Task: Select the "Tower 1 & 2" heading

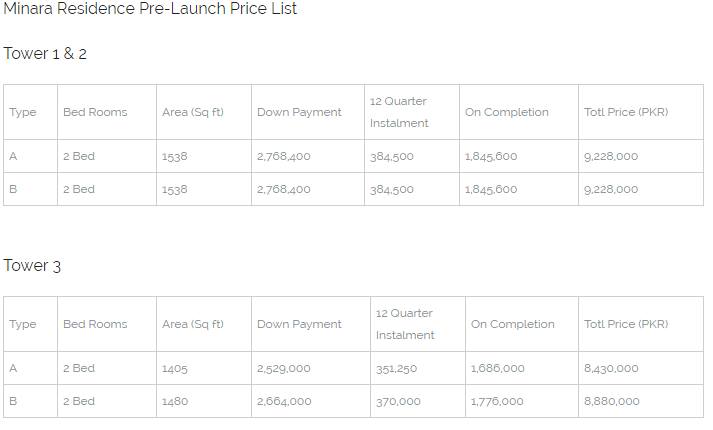Action: coord(45,54)
